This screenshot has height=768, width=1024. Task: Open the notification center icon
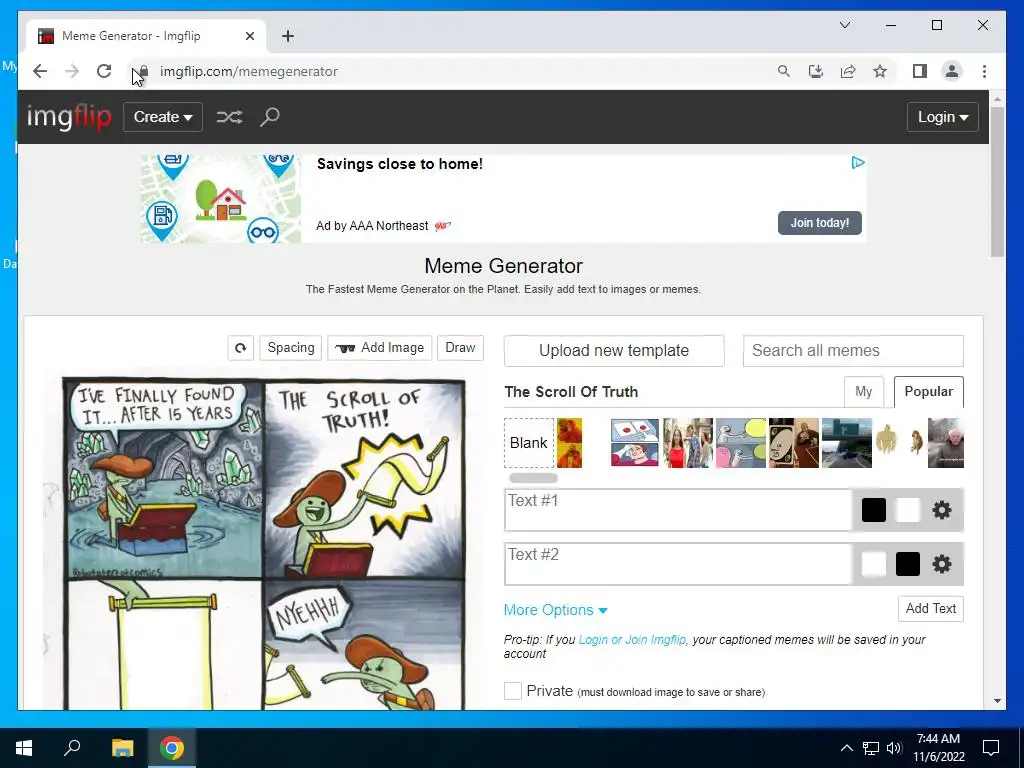tap(991, 748)
